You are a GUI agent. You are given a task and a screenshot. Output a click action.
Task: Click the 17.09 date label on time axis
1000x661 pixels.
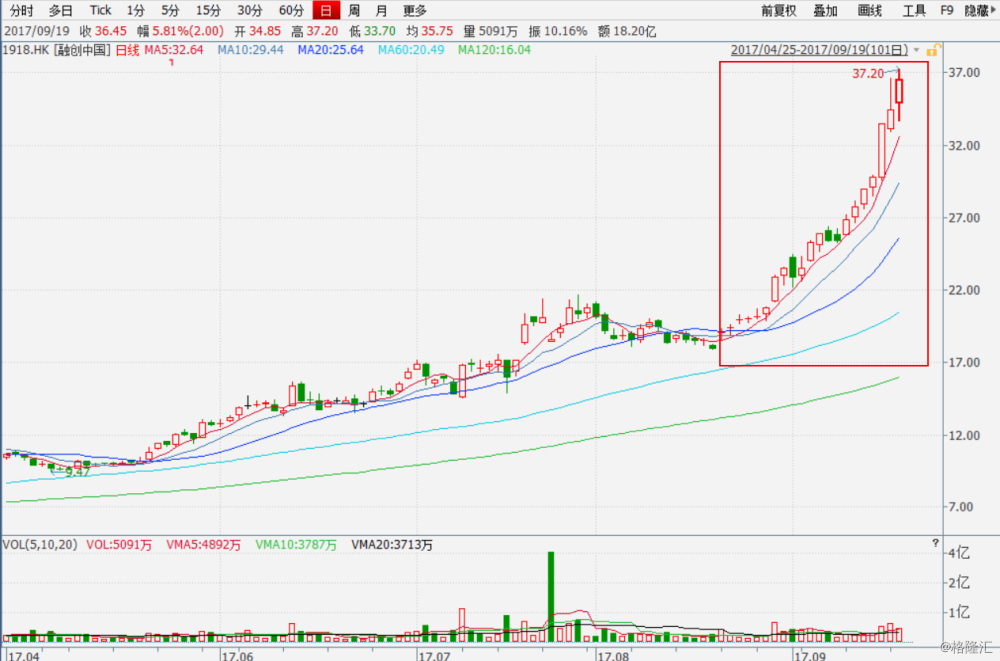pyautogui.click(x=810, y=655)
